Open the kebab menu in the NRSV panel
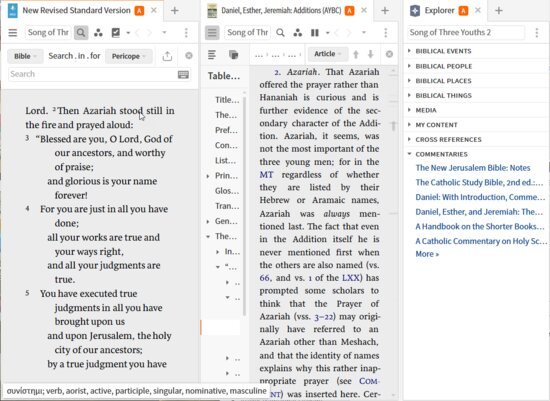Viewport: 550px width, 401px height. (x=186, y=33)
